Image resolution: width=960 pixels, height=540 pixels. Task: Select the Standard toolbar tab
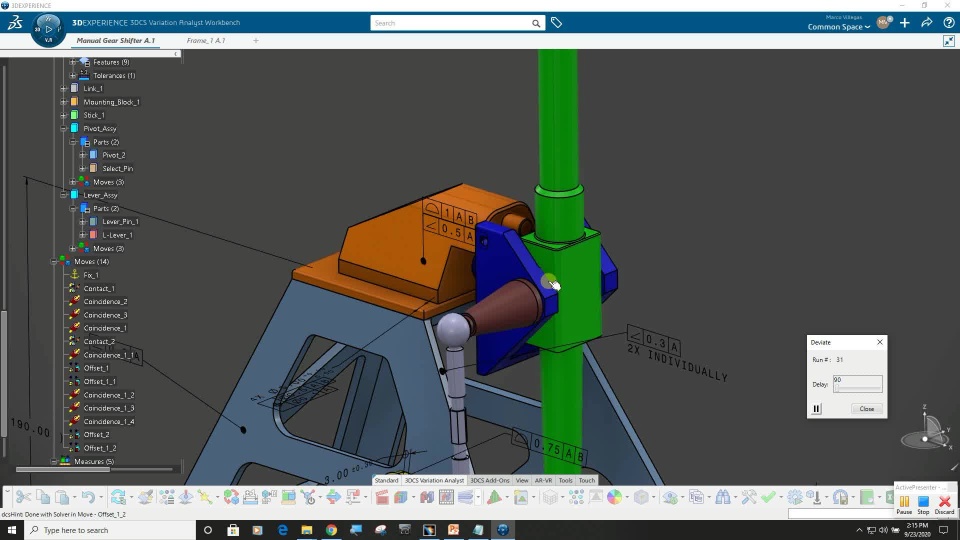pyautogui.click(x=386, y=481)
